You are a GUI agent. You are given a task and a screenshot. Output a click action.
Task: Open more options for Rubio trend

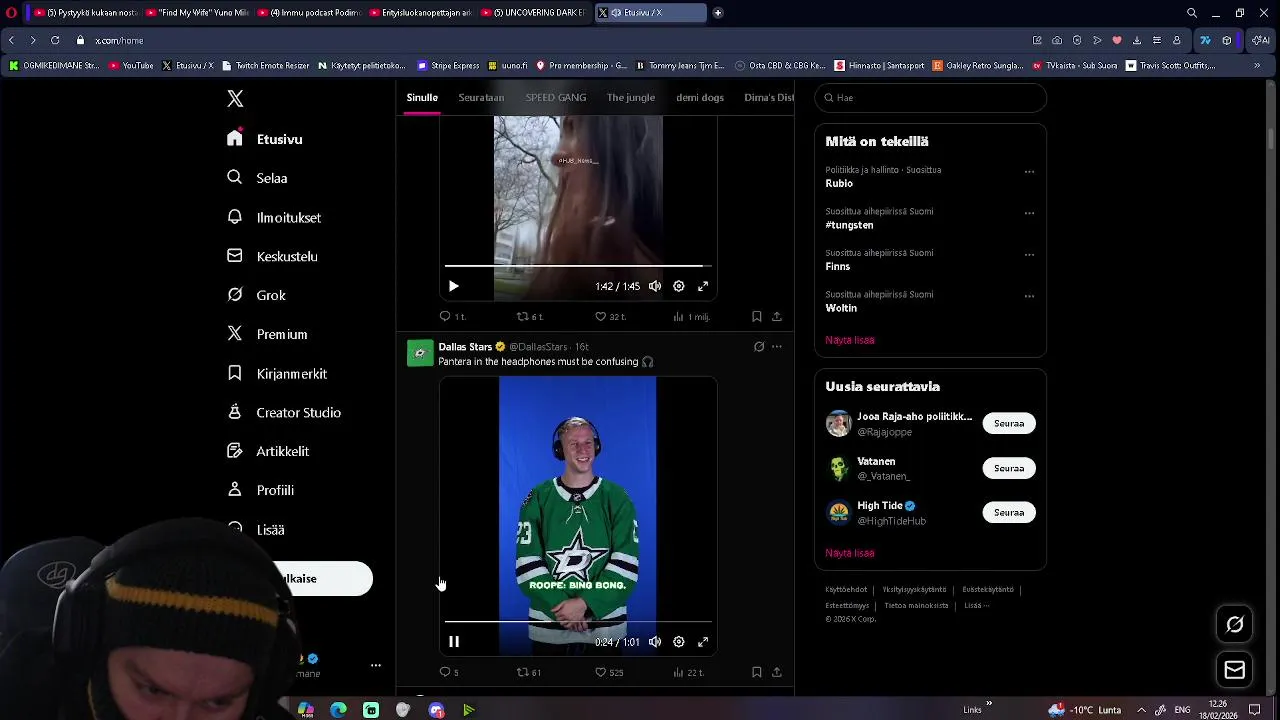pyautogui.click(x=1029, y=172)
